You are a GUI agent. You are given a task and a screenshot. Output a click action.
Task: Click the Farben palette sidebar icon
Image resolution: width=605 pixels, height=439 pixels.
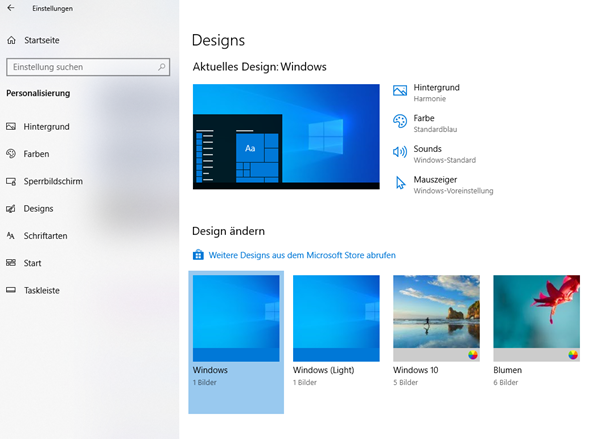tap(11, 154)
